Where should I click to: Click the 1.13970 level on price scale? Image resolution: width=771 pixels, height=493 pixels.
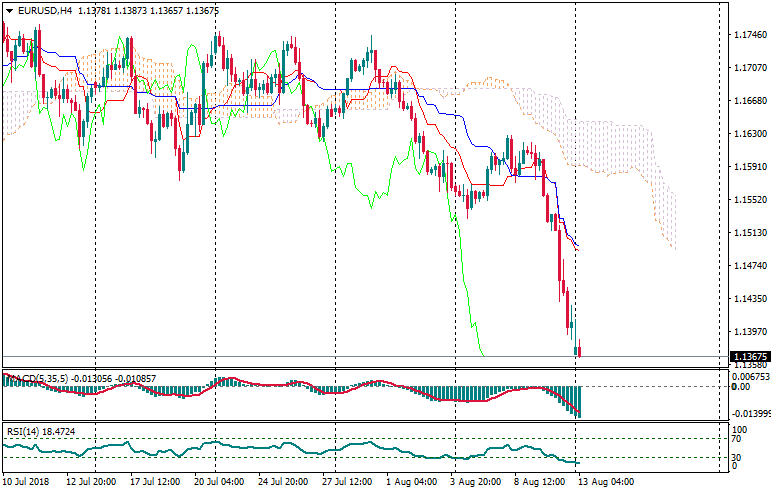pos(749,332)
